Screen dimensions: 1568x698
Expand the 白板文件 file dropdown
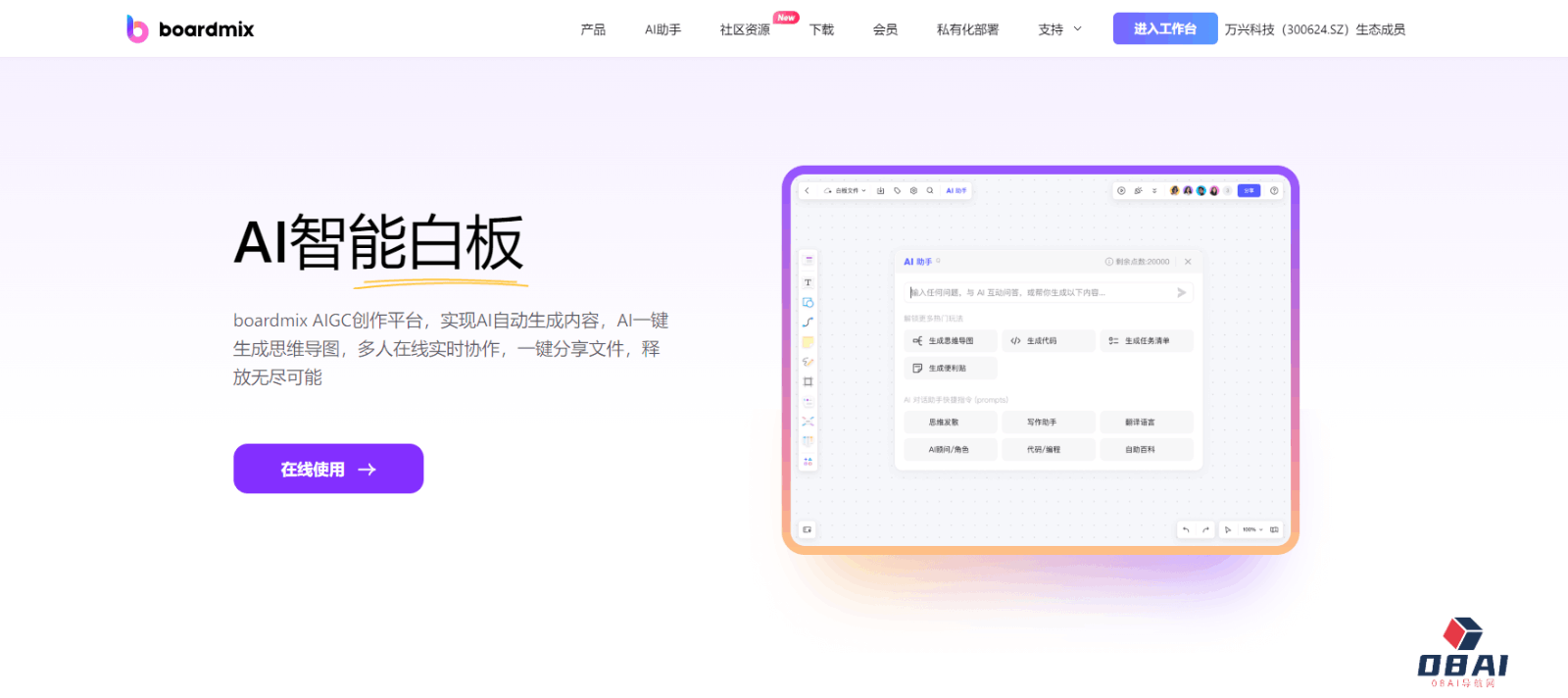(x=846, y=191)
